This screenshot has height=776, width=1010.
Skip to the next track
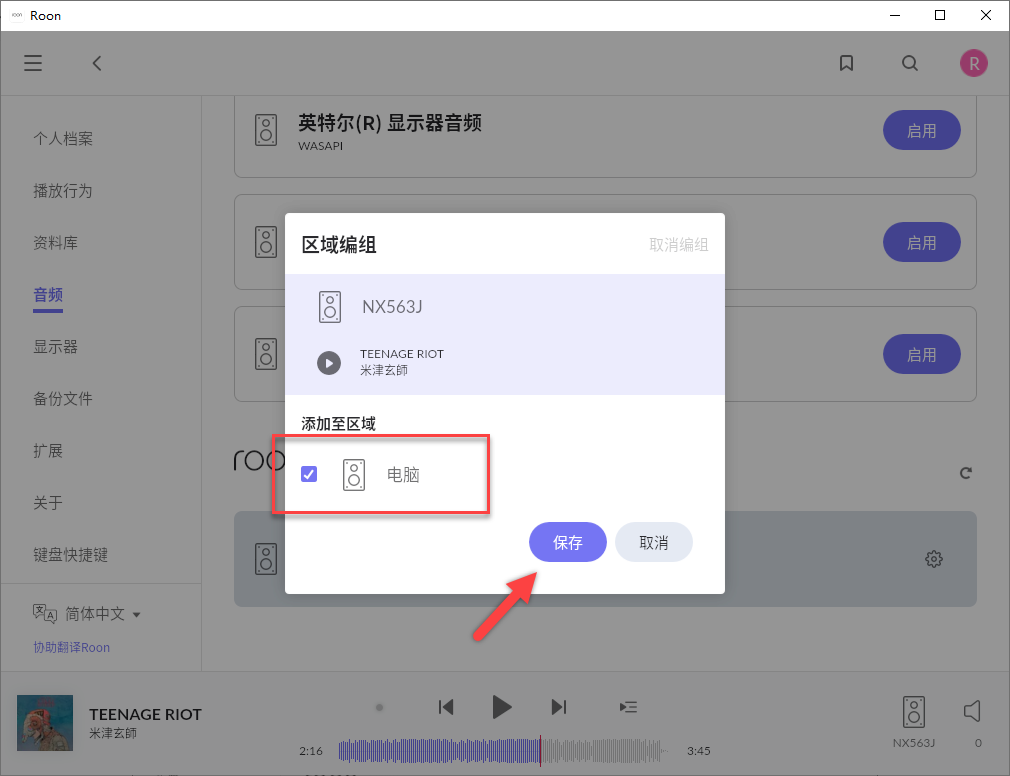click(559, 707)
